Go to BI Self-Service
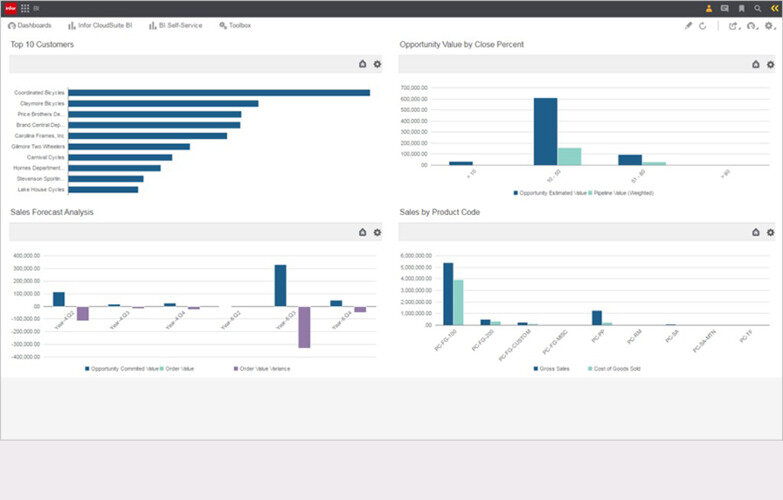783x500 pixels. tap(175, 25)
